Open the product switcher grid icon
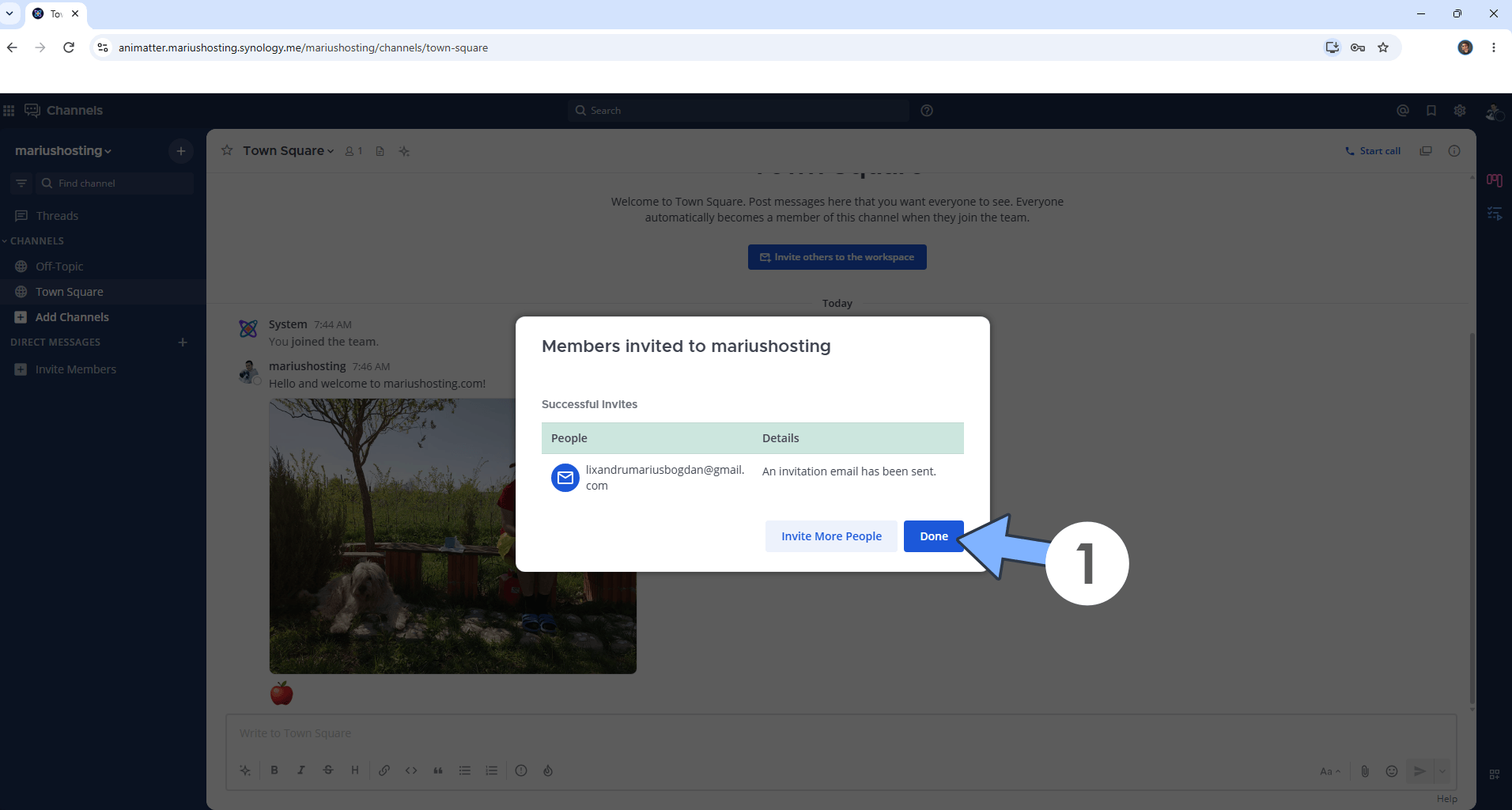The height and width of the screenshot is (810, 1512). 9,111
